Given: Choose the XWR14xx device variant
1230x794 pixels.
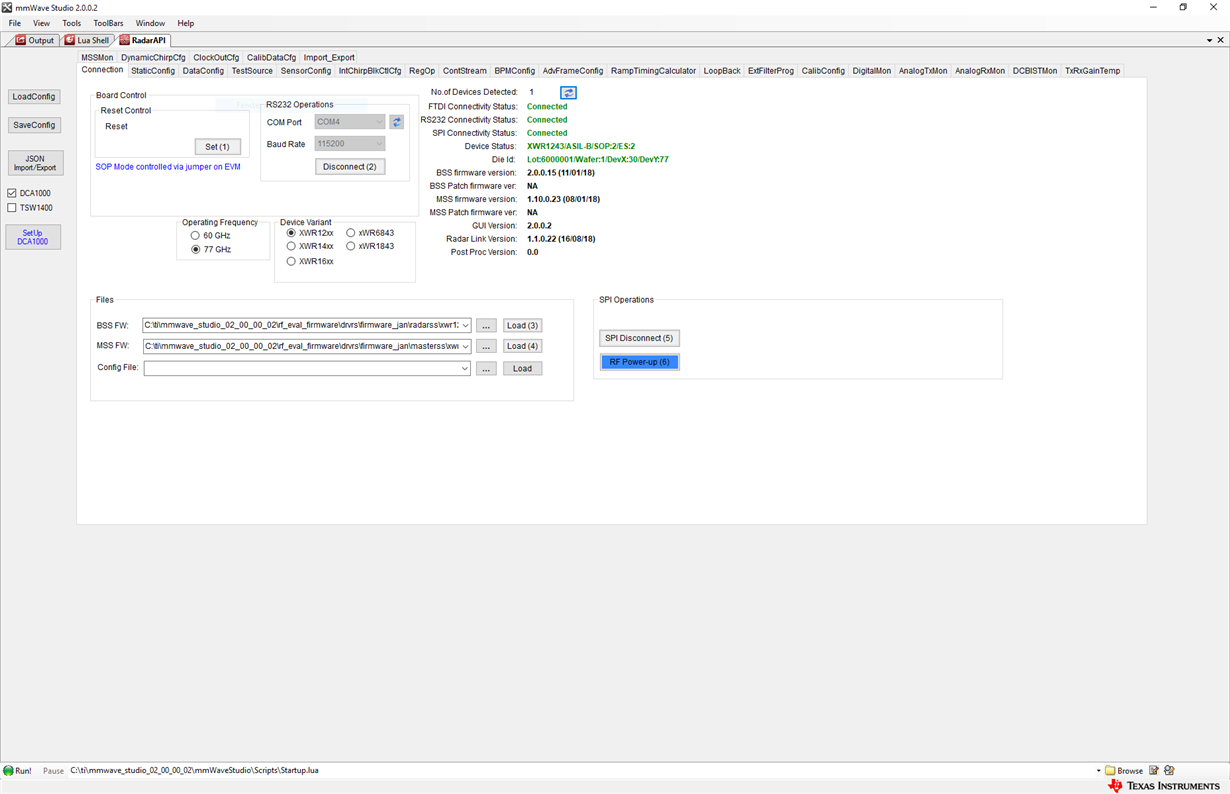Looking at the screenshot, I should pyautogui.click(x=291, y=246).
